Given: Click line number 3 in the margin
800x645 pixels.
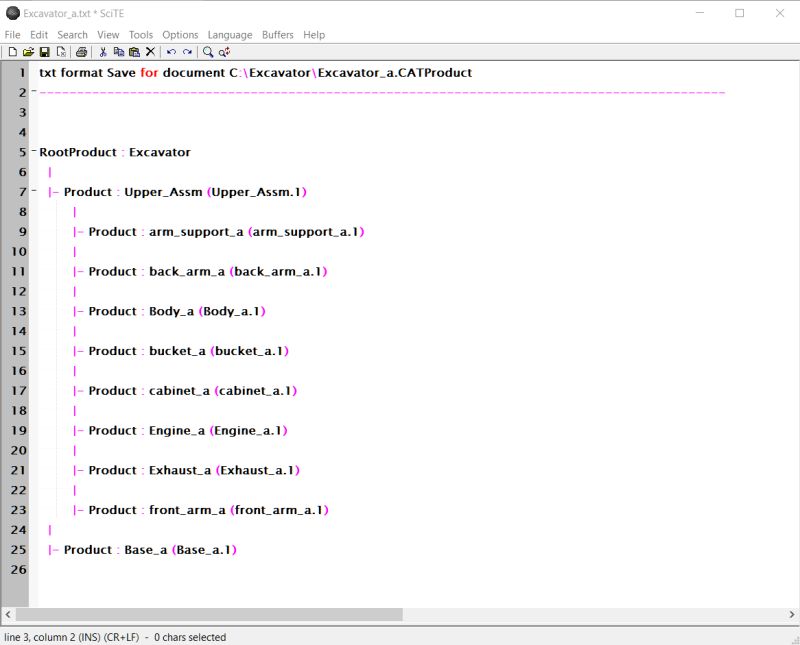Looking at the screenshot, I should (22, 112).
